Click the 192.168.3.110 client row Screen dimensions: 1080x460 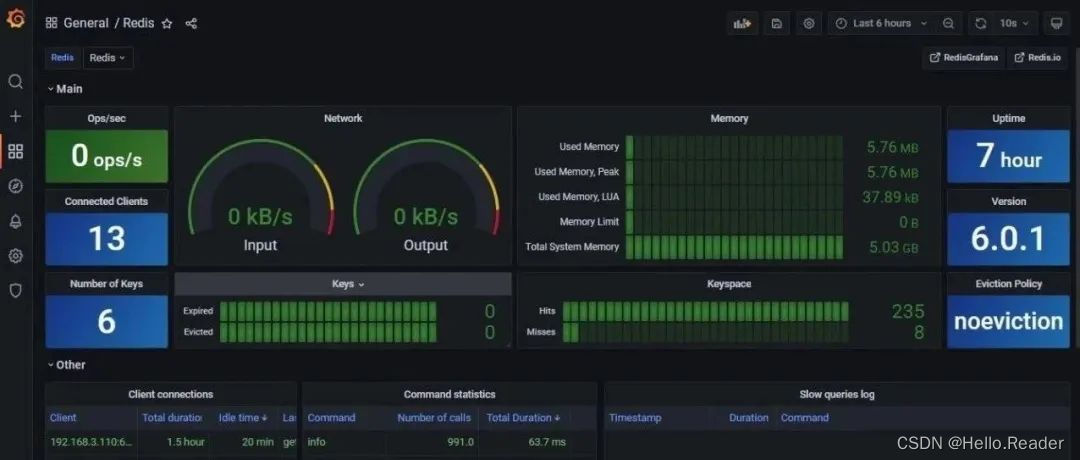coord(170,442)
